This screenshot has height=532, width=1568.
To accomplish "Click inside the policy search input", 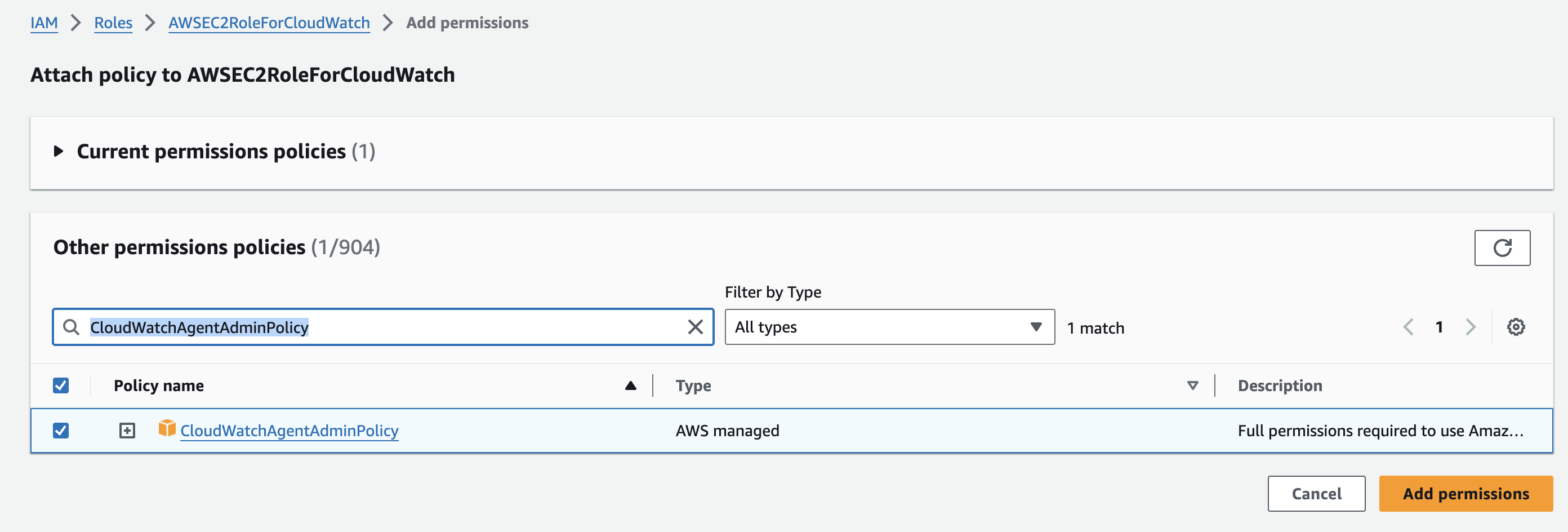I will (487, 327).
